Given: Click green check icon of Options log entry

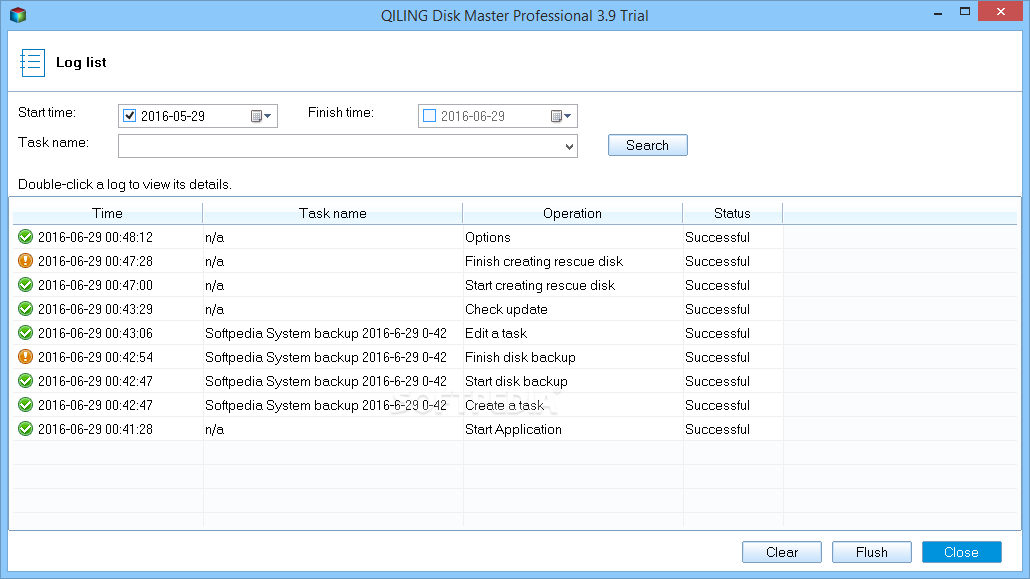Looking at the screenshot, I should [x=26, y=237].
